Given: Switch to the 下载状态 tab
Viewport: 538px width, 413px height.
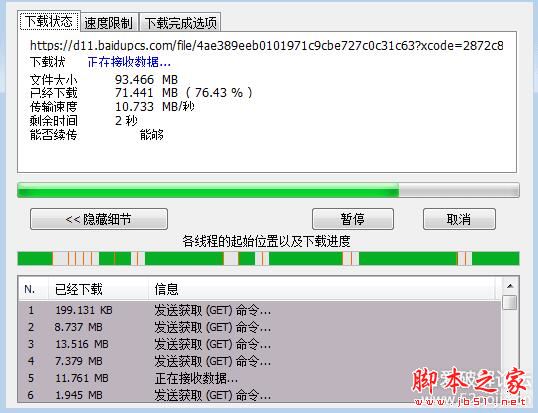Looking at the screenshot, I should [49, 21].
